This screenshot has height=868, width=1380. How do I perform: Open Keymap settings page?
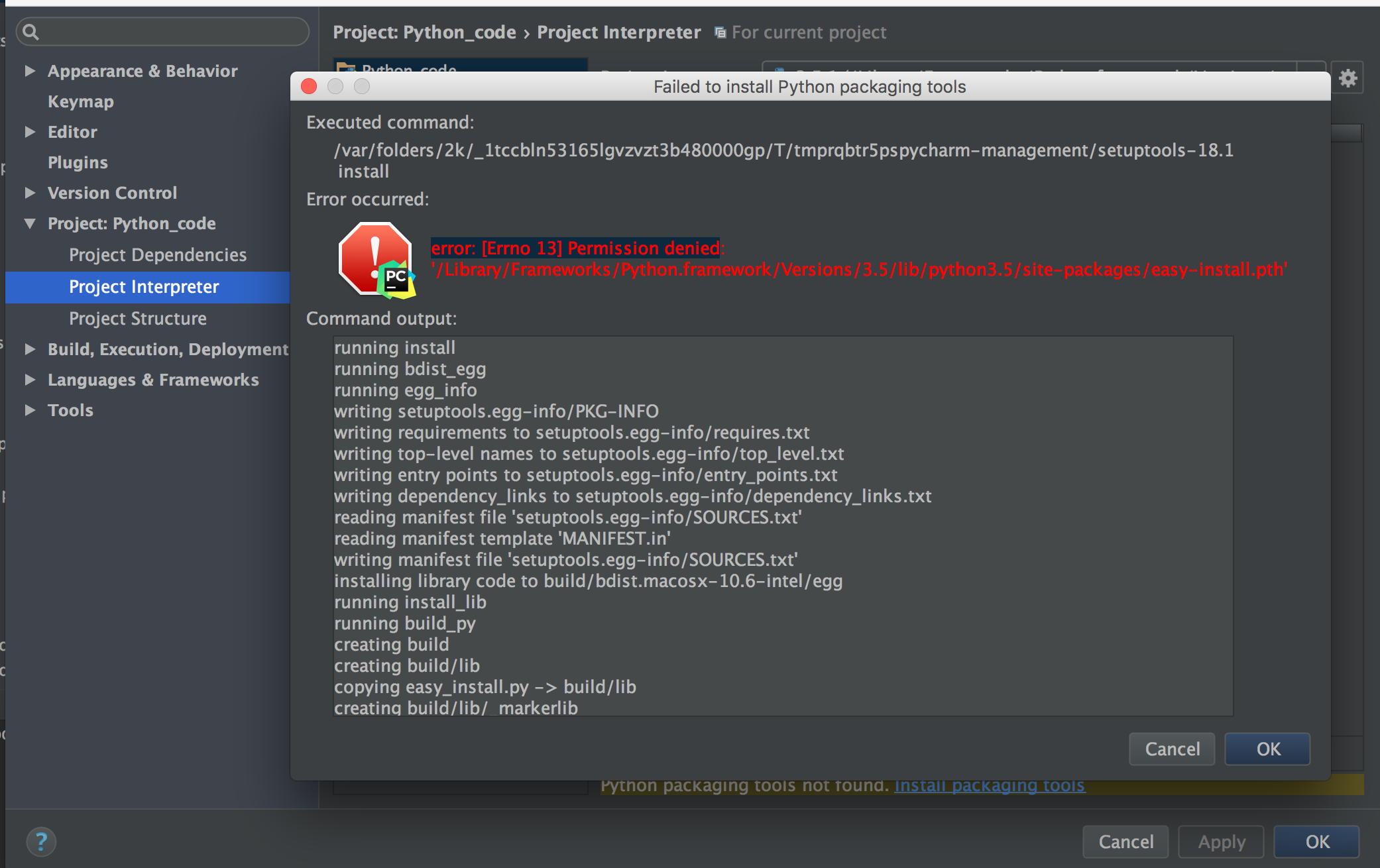[x=81, y=101]
